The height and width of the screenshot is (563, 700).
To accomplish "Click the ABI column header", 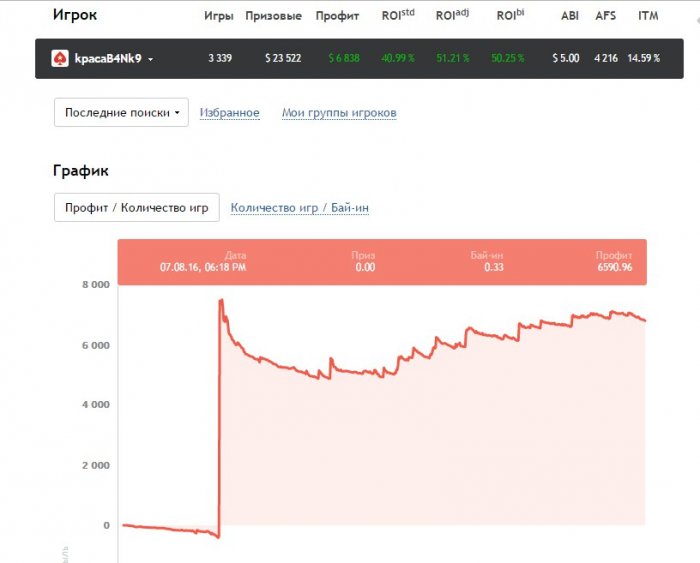I will click(570, 16).
